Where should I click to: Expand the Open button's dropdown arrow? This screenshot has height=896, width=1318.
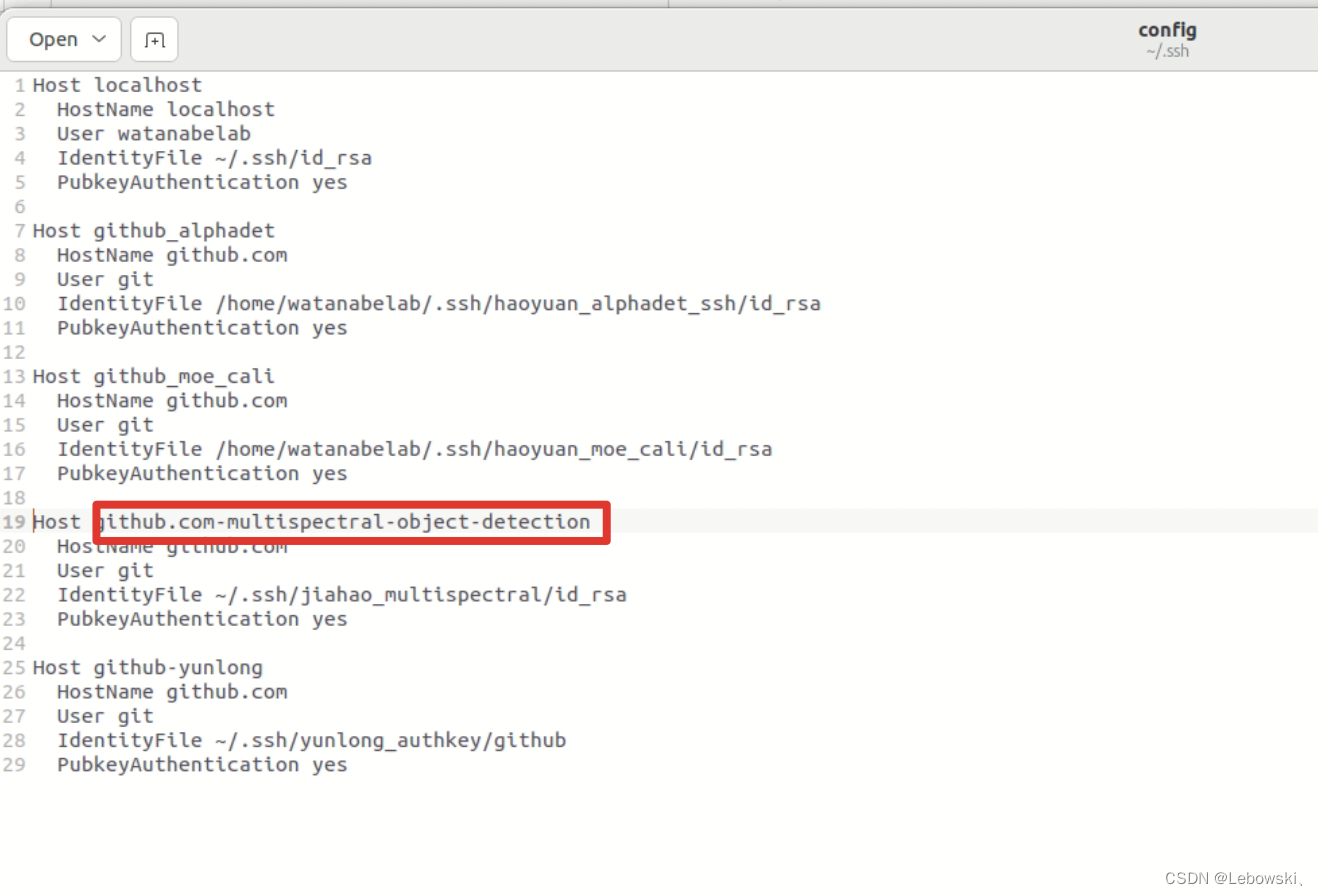click(99, 39)
